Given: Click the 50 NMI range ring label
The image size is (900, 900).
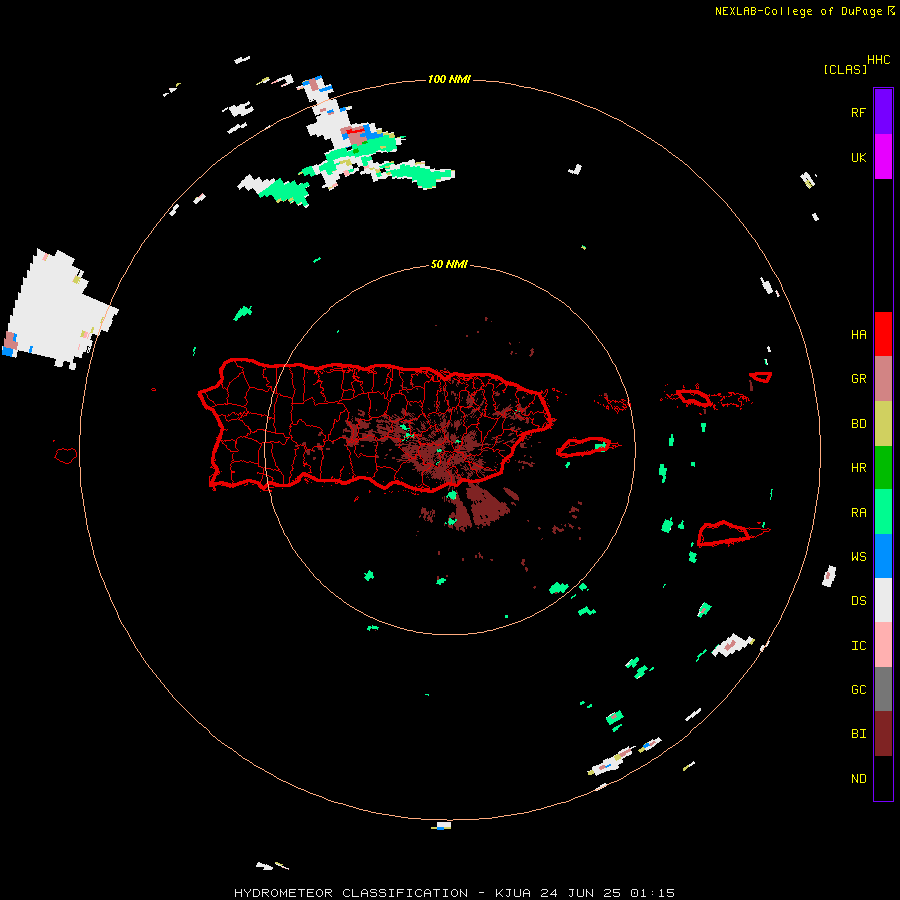Looking at the screenshot, I should (449, 265).
